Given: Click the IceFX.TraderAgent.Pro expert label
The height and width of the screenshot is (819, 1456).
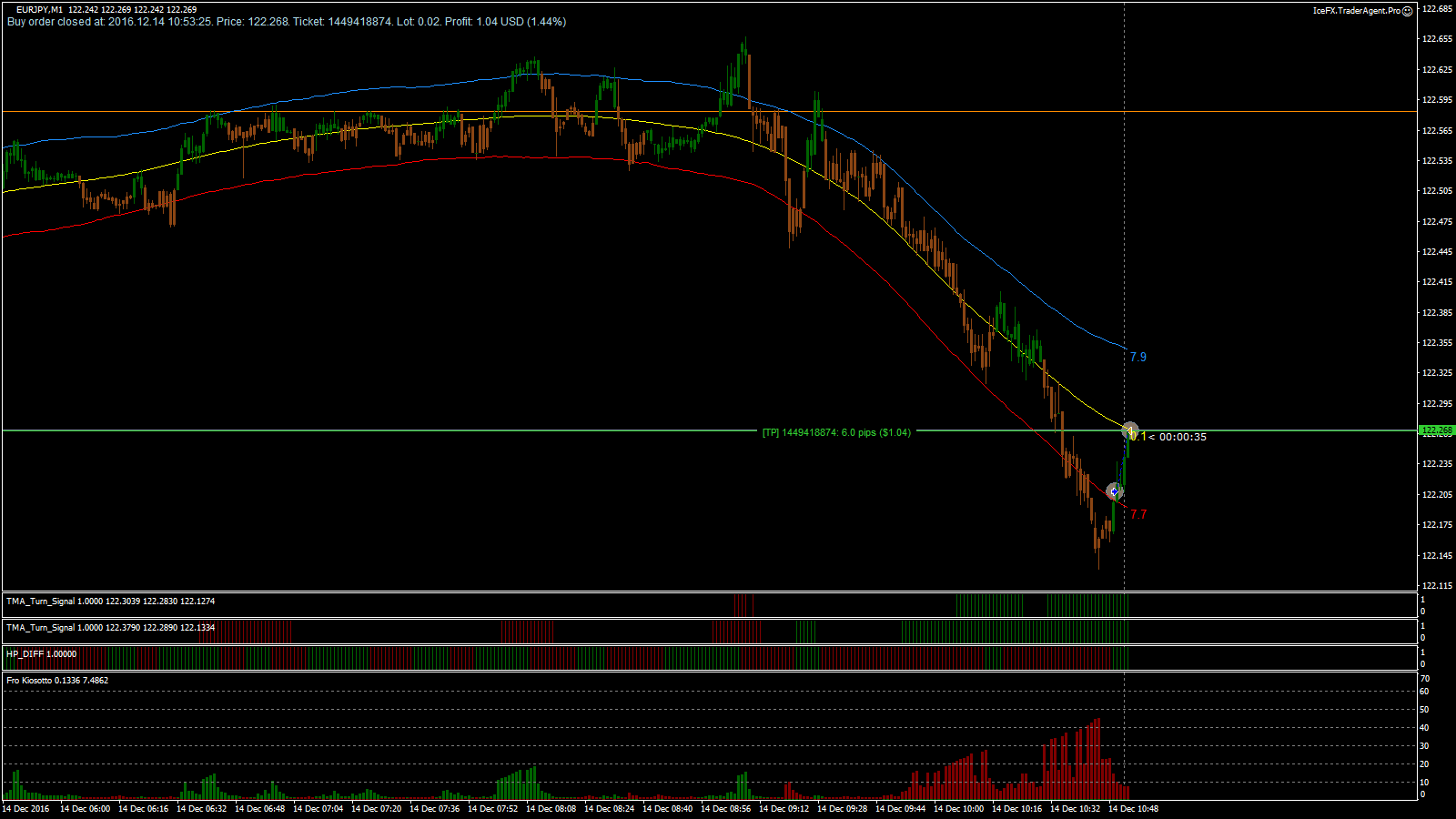Looking at the screenshot, I should [1356, 11].
